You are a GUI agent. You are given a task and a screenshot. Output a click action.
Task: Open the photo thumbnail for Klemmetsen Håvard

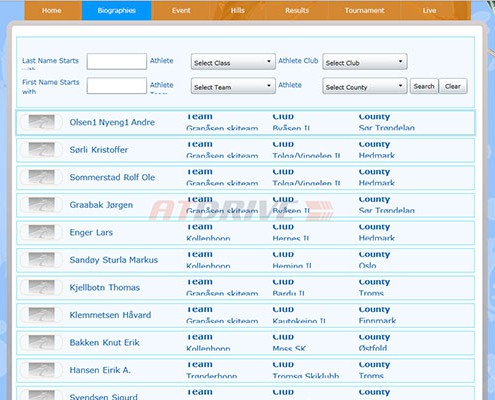tap(41, 315)
